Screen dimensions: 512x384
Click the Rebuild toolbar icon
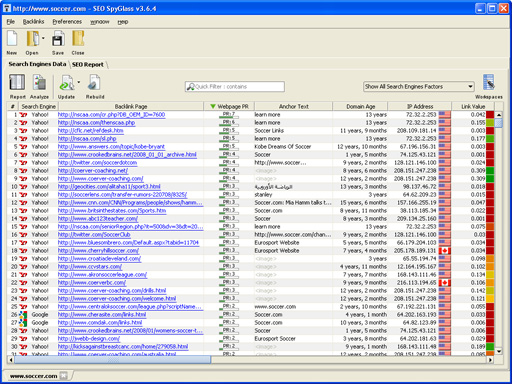pyautogui.click(x=94, y=82)
